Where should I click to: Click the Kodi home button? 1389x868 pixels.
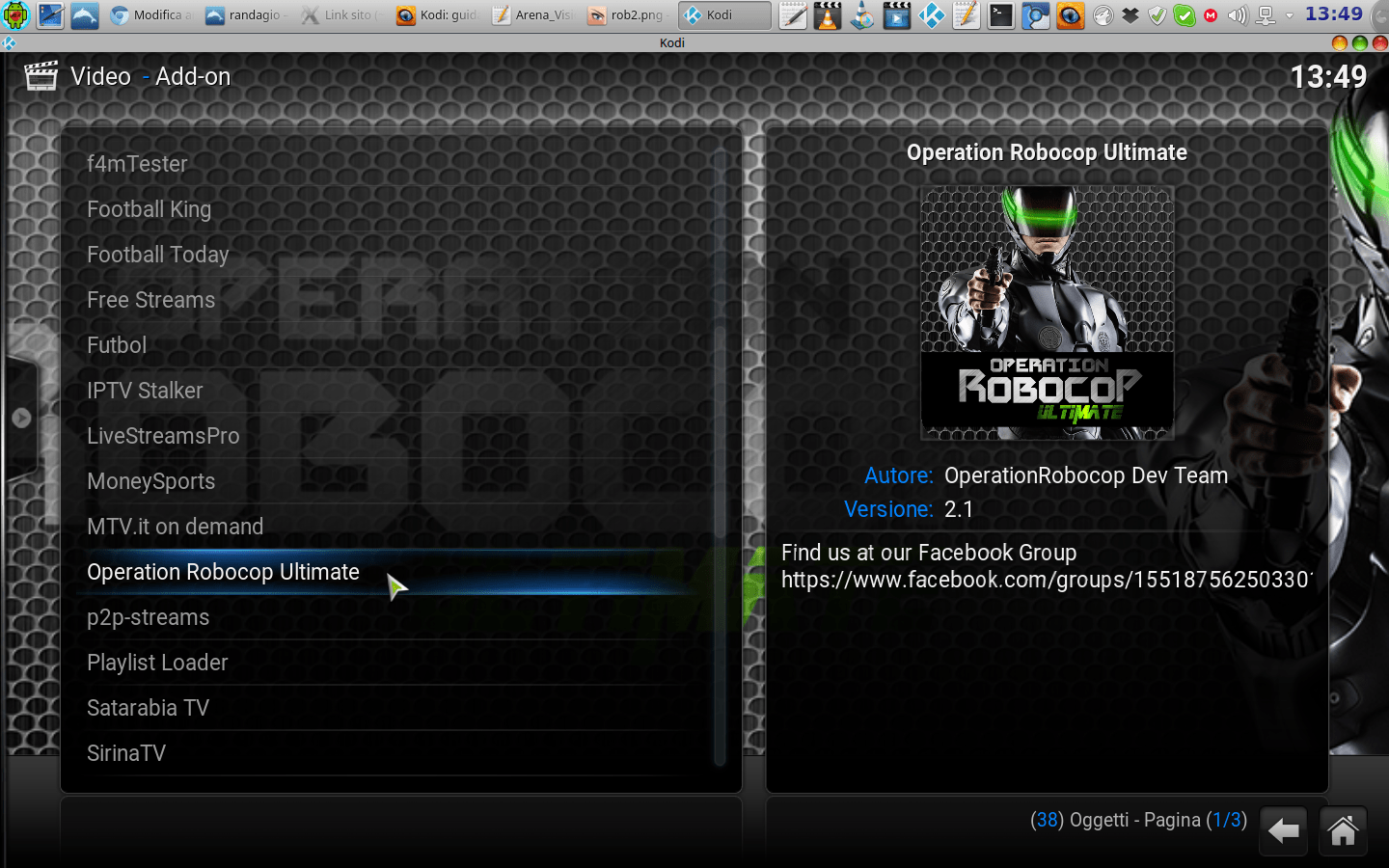(1343, 831)
